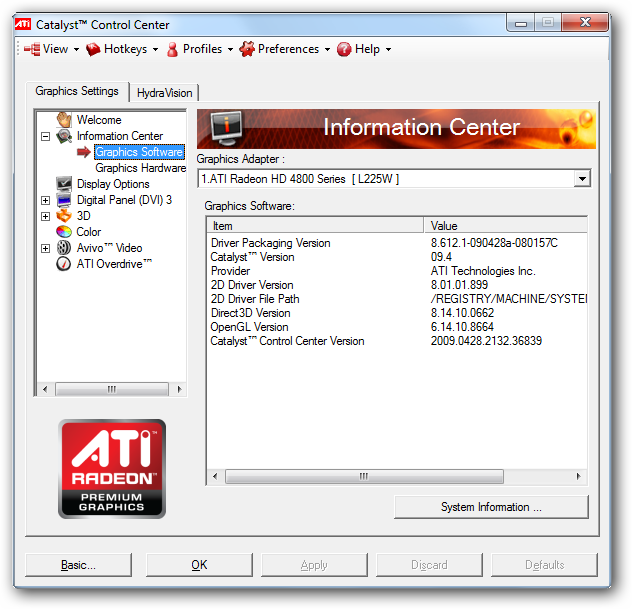Select Graphics Software in the tree
632x609 pixels.
pyautogui.click(x=139, y=152)
